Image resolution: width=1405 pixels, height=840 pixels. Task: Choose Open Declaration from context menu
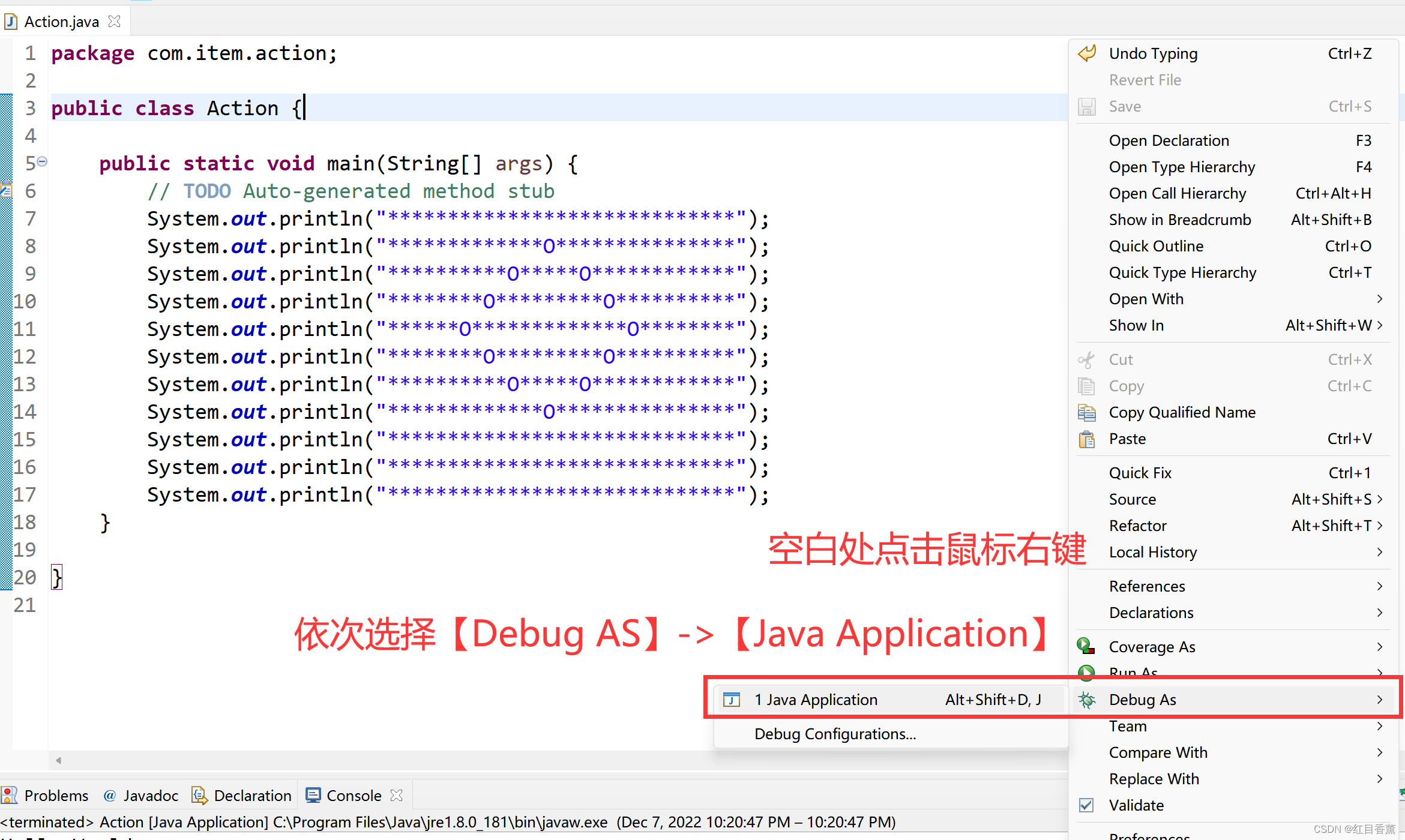click(x=1169, y=140)
